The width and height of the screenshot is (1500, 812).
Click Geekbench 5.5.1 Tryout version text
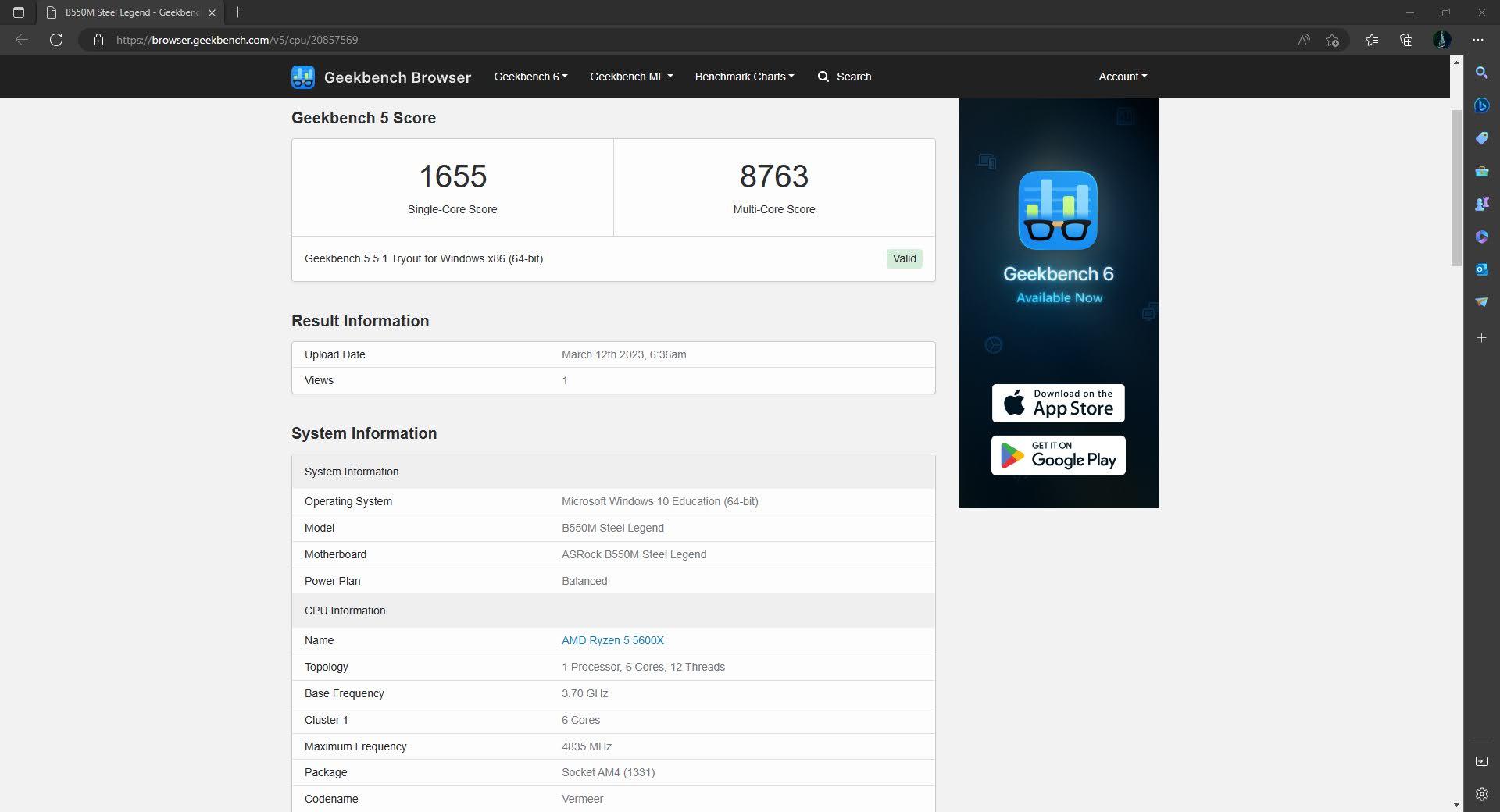pos(424,258)
